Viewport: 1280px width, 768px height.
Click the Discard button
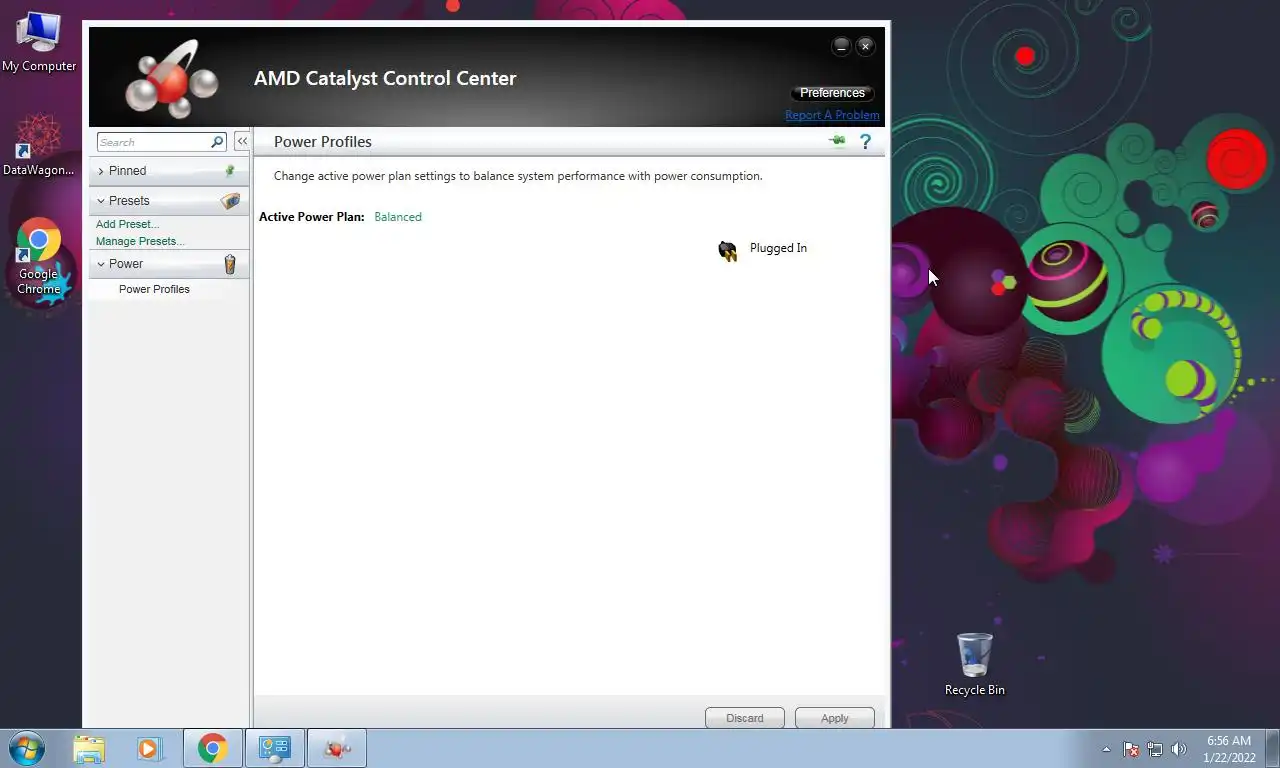(745, 718)
